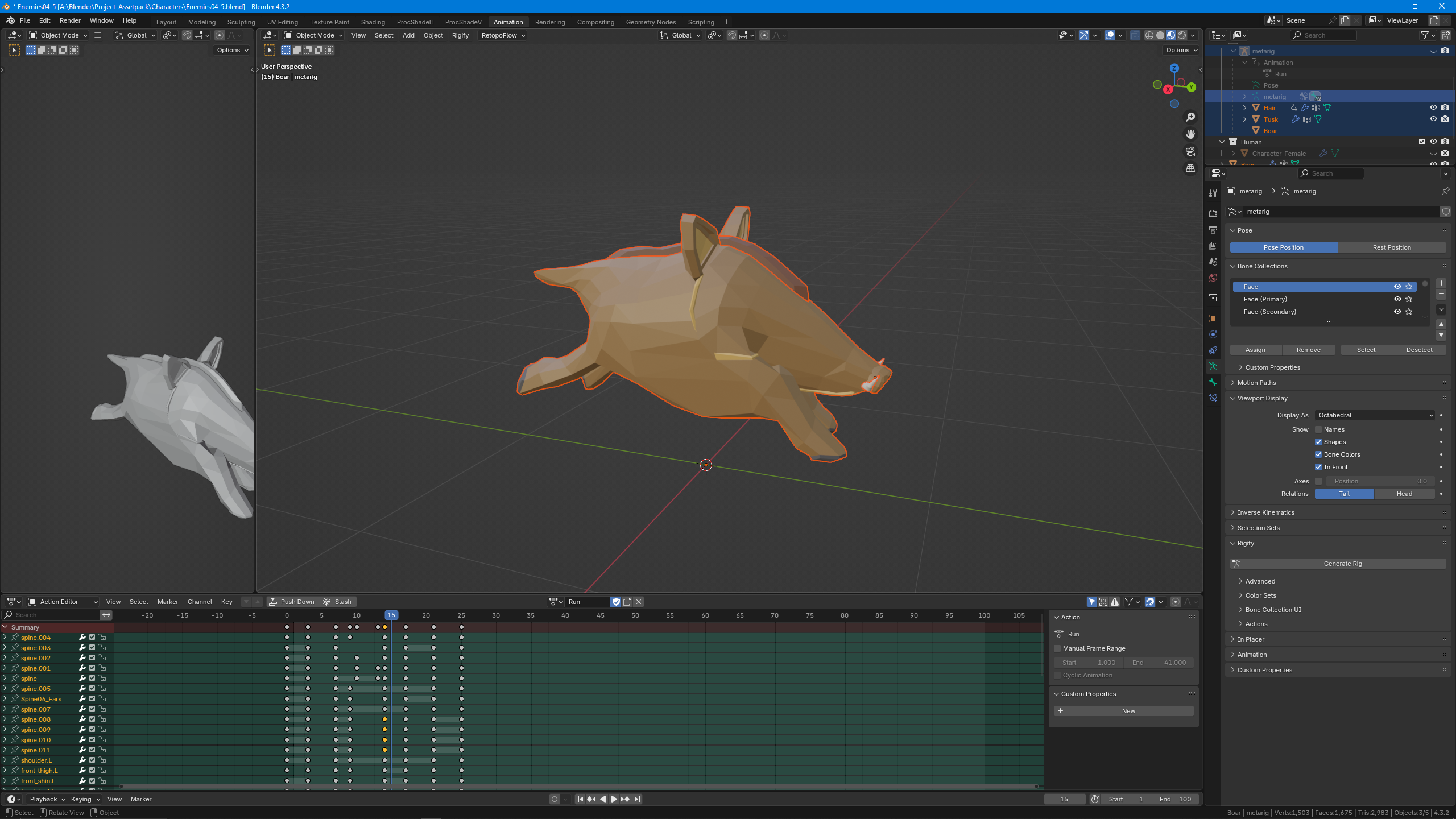Expand the Inverse Kinematics panel
Viewport: 1456px width, 819px height.
(x=1265, y=512)
